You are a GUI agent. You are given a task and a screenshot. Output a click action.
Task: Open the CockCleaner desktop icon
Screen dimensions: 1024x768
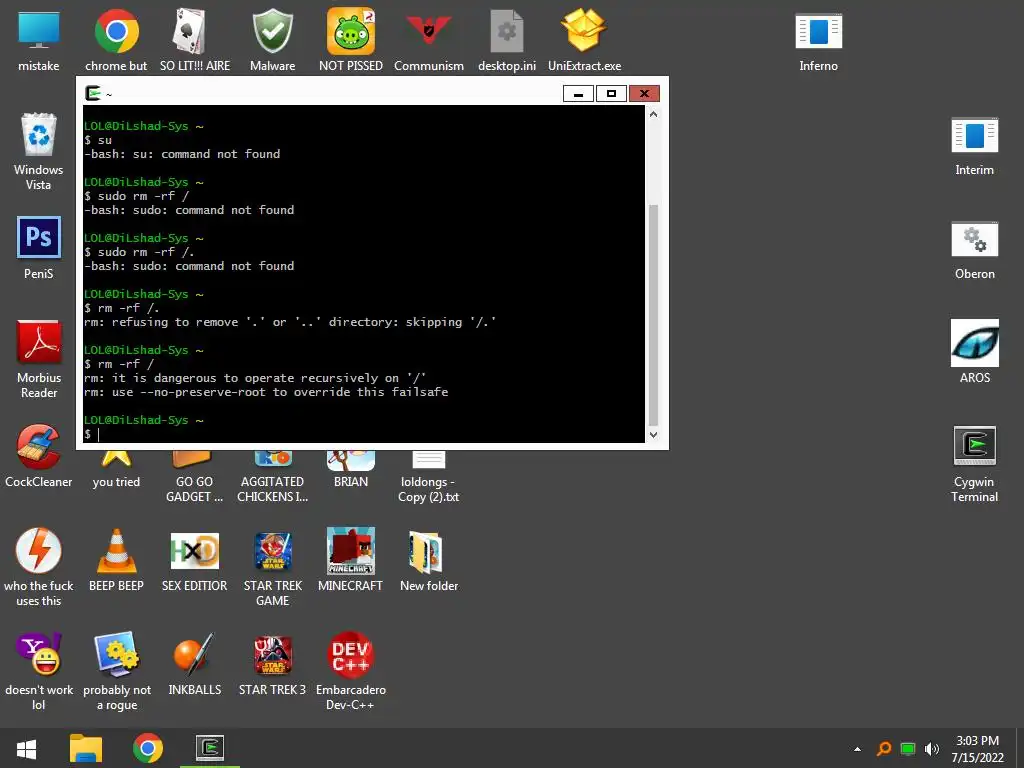click(x=39, y=456)
